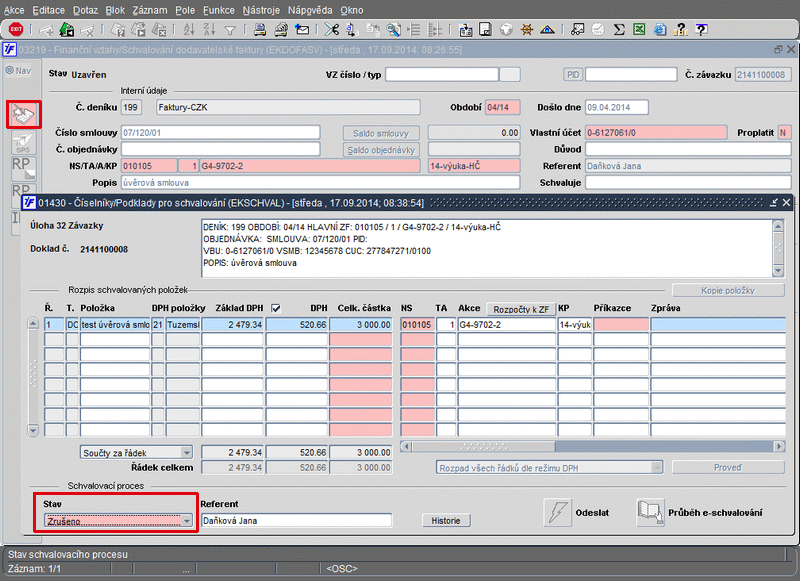
Task: Click the Rozpočty k ZF button
Action: click(x=520, y=309)
